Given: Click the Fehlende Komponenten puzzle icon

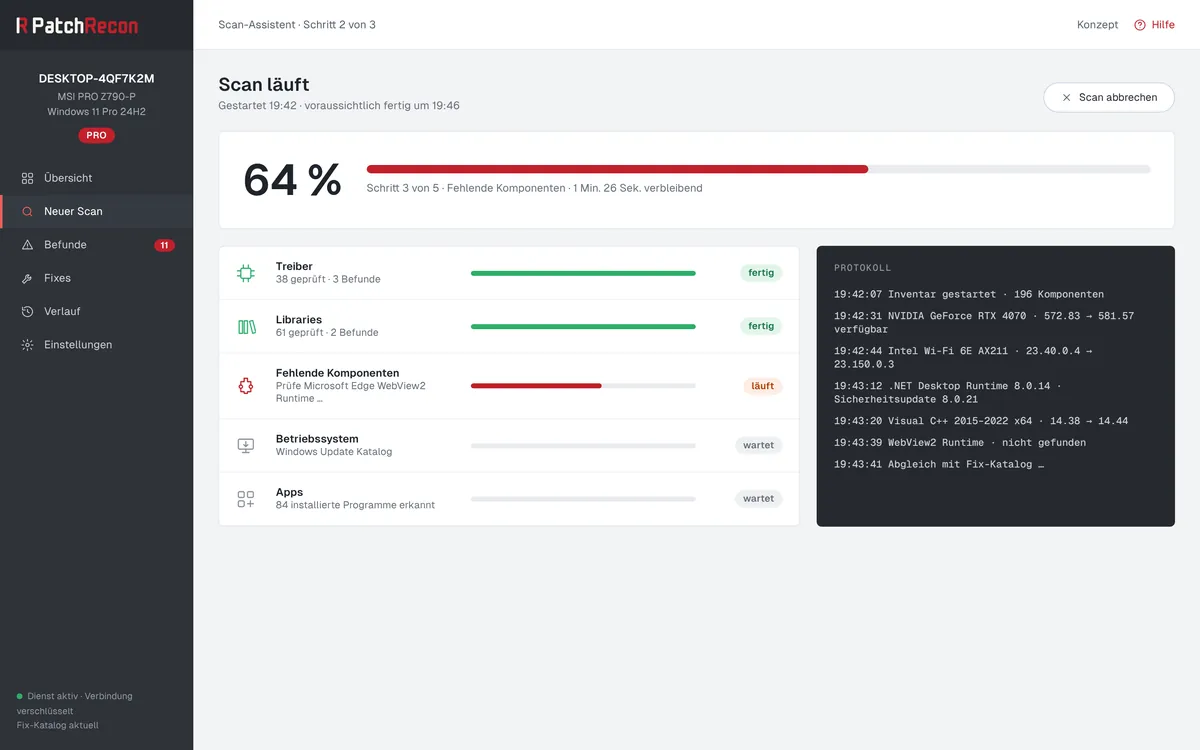Looking at the screenshot, I should (246, 386).
